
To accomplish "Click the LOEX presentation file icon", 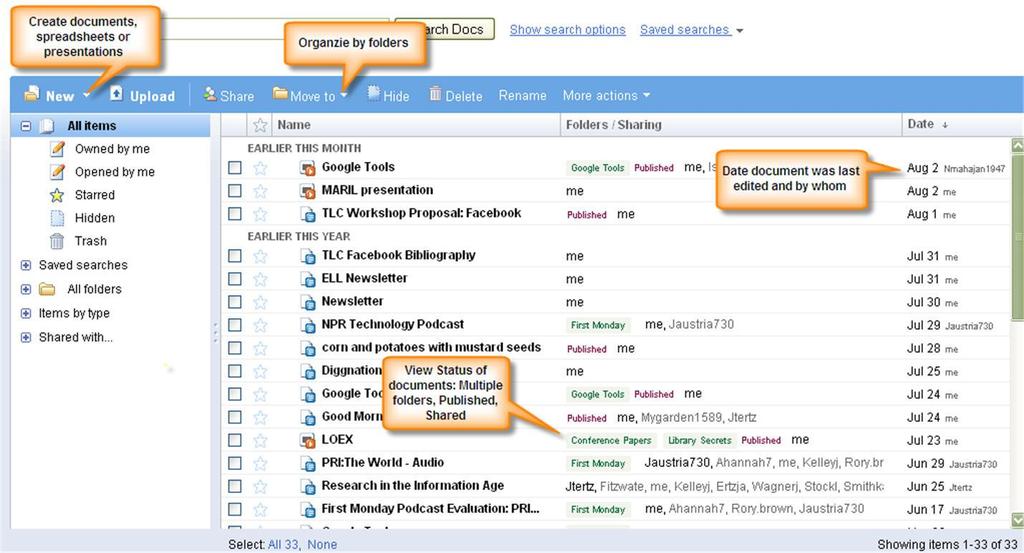I will [x=308, y=441].
